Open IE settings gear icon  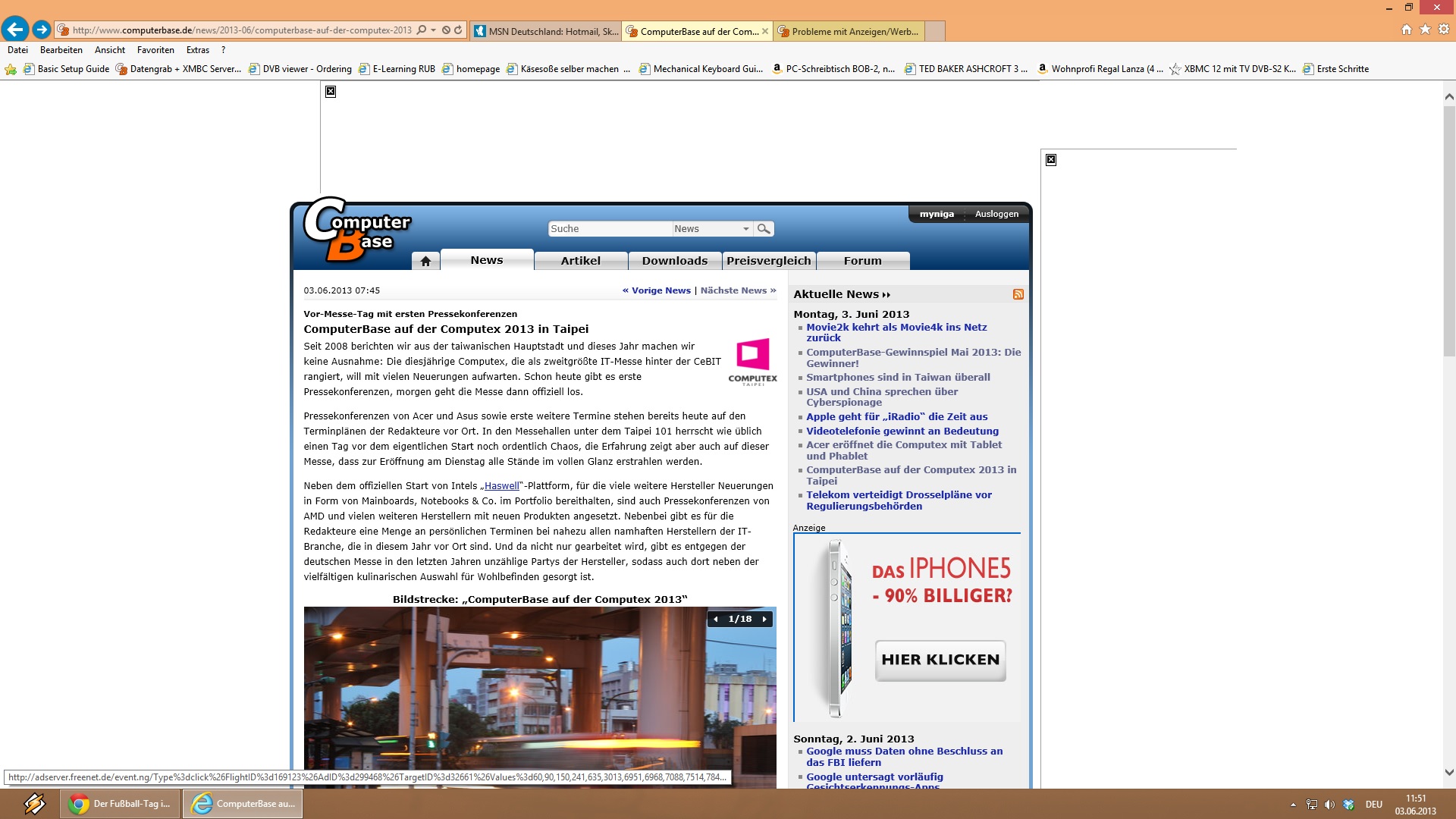coord(1444,29)
